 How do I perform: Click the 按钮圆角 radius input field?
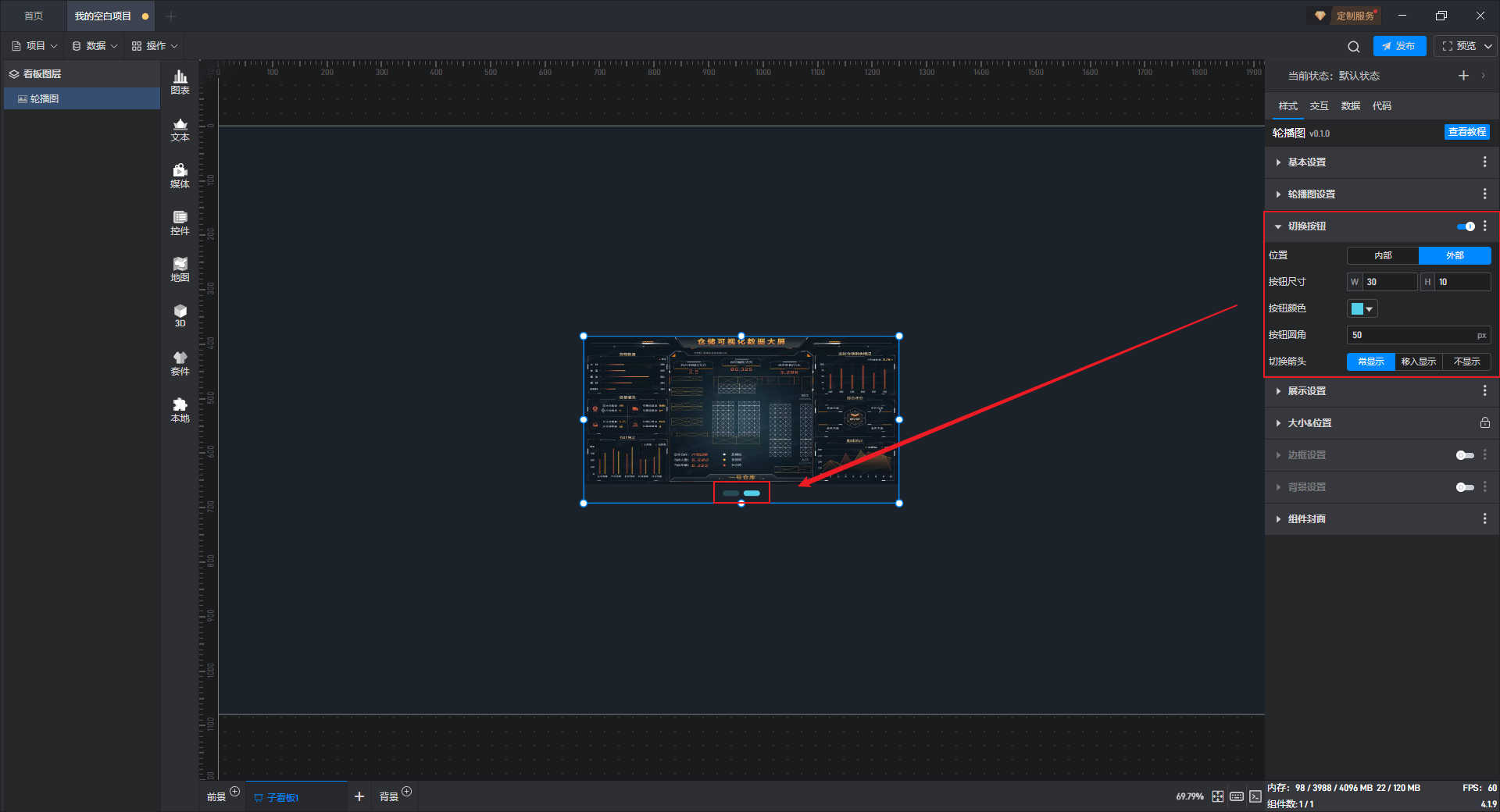[x=1419, y=335]
